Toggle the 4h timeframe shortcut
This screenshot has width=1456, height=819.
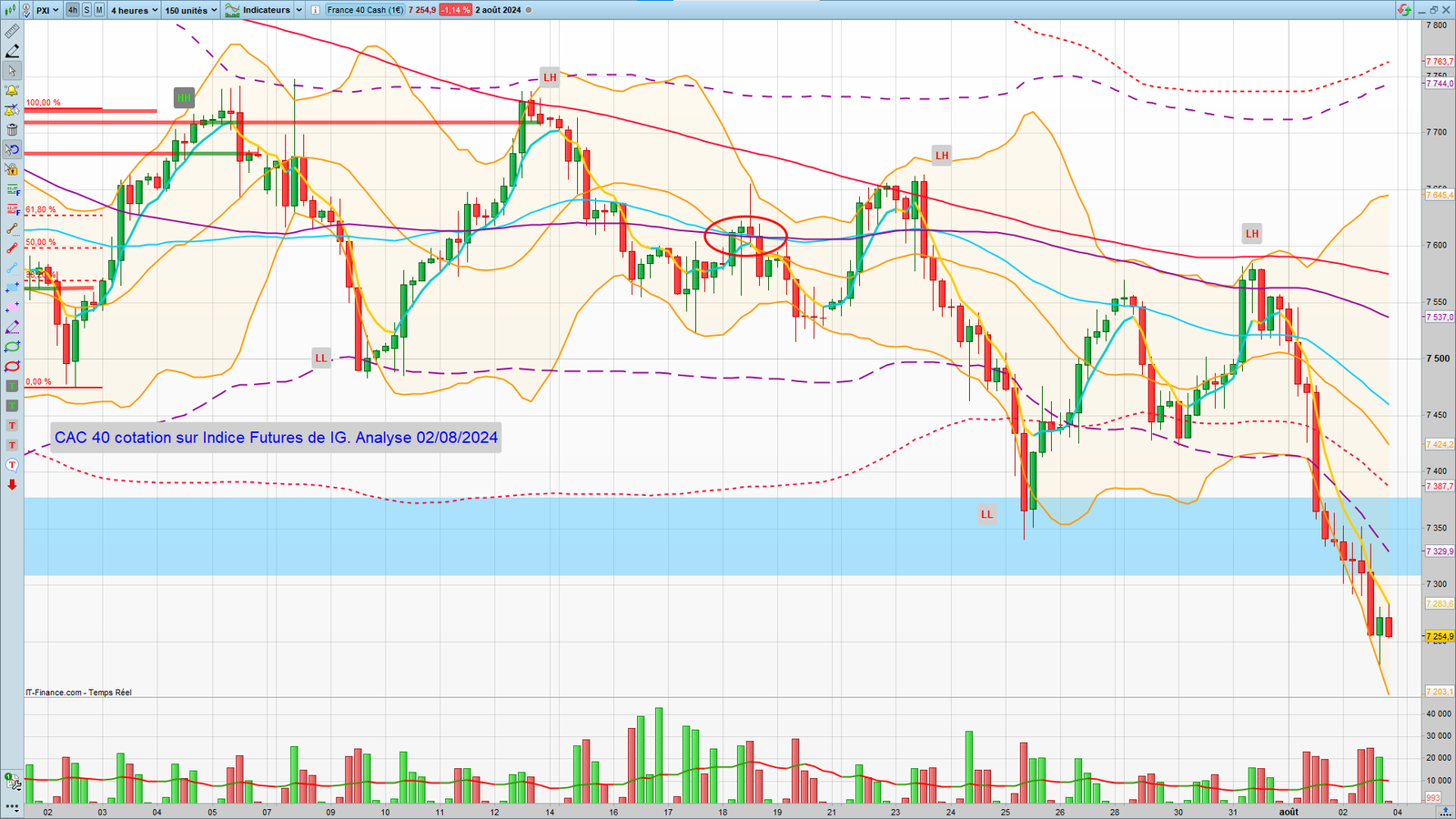(x=73, y=10)
